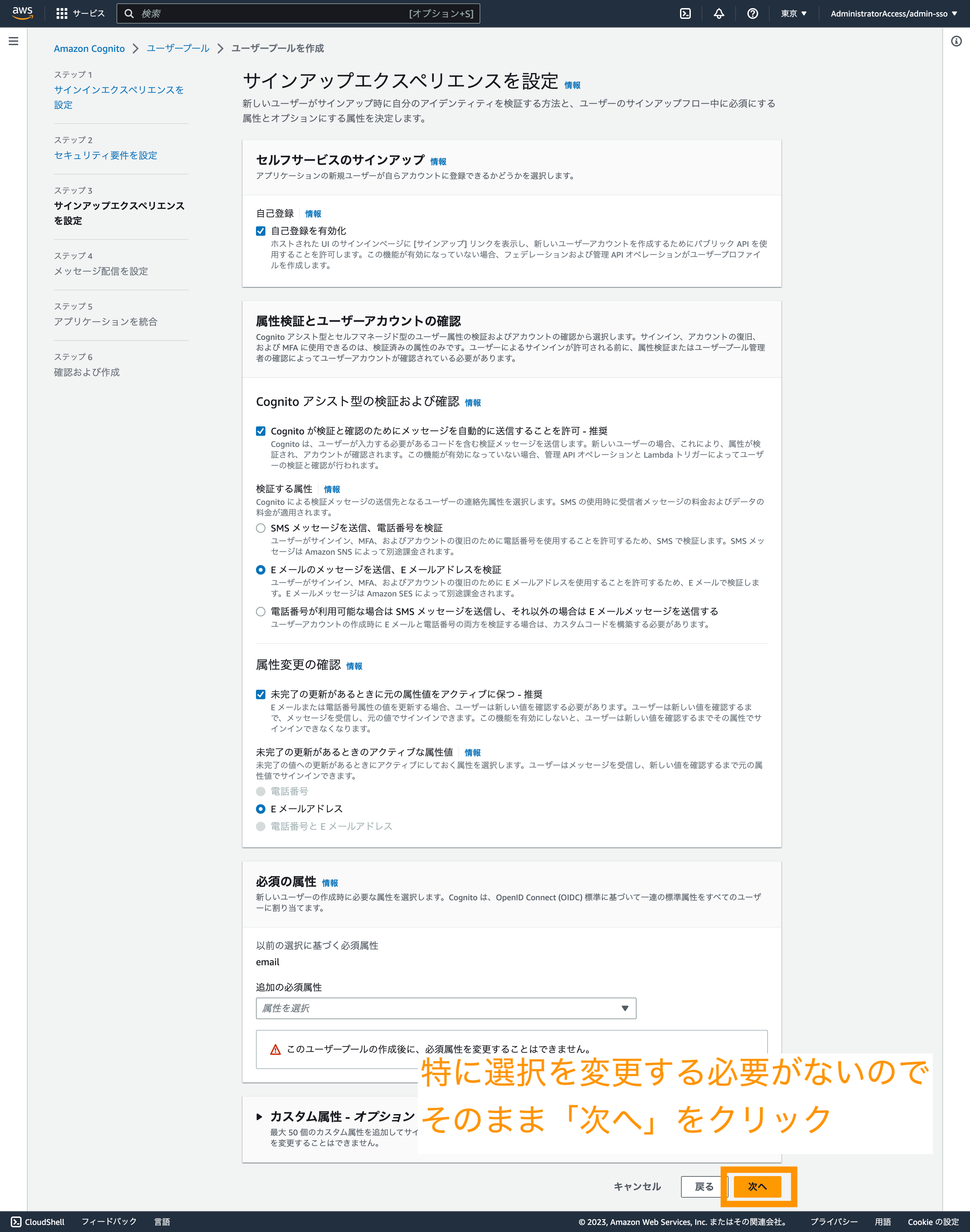
Task: Toggle the hamburger side navigation icon
Action: pos(13,41)
